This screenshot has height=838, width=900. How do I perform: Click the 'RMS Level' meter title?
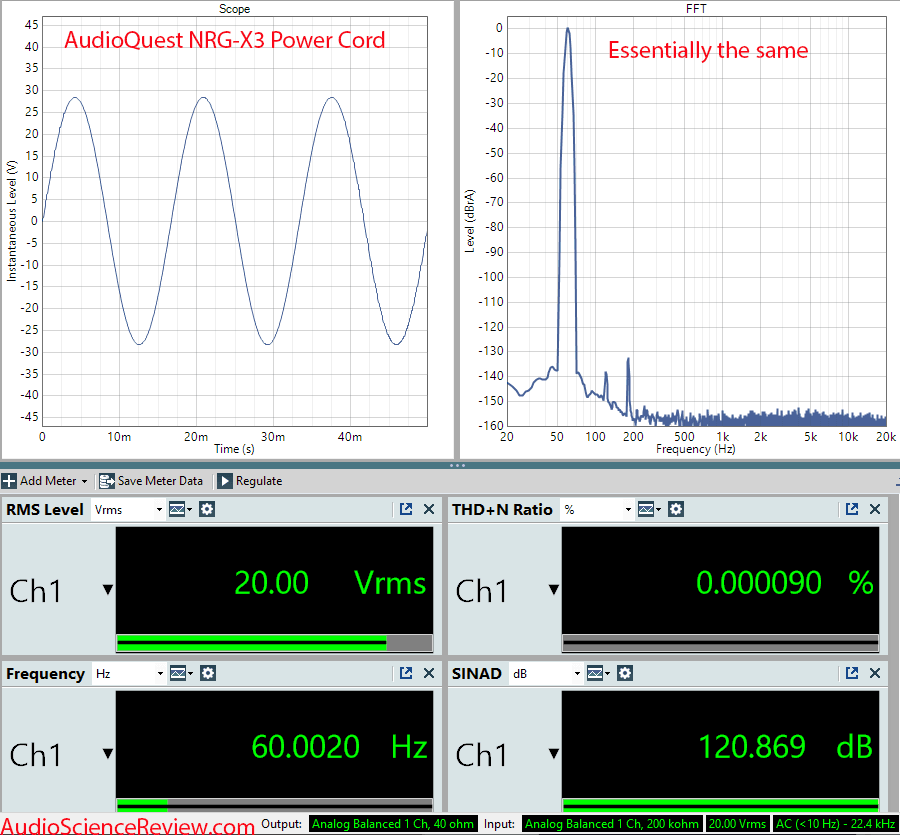pos(45,510)
